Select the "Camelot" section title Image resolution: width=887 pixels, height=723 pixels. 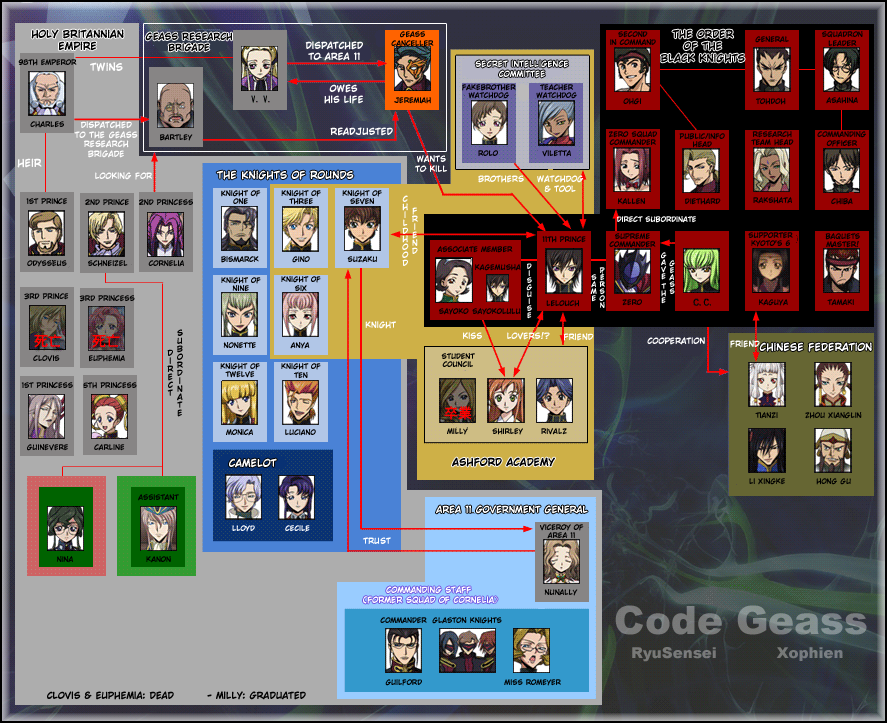[252, 463]
